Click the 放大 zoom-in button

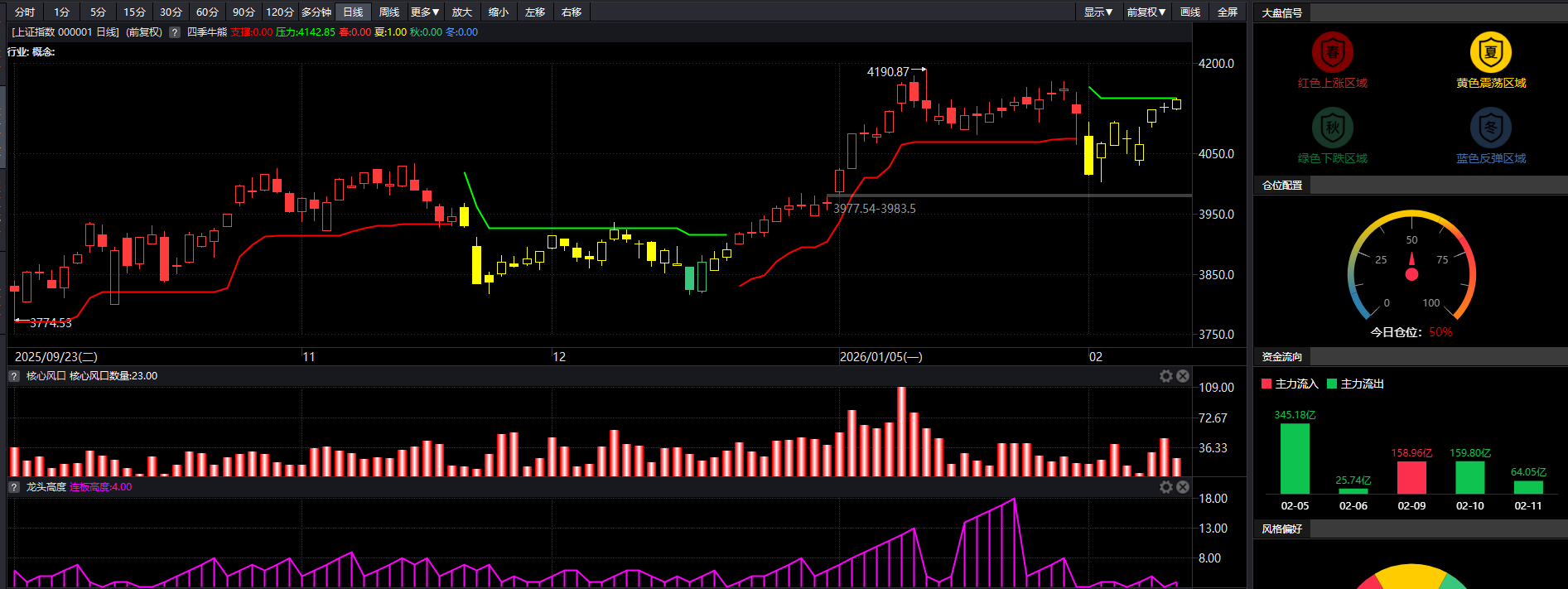(x=462, y=12)
